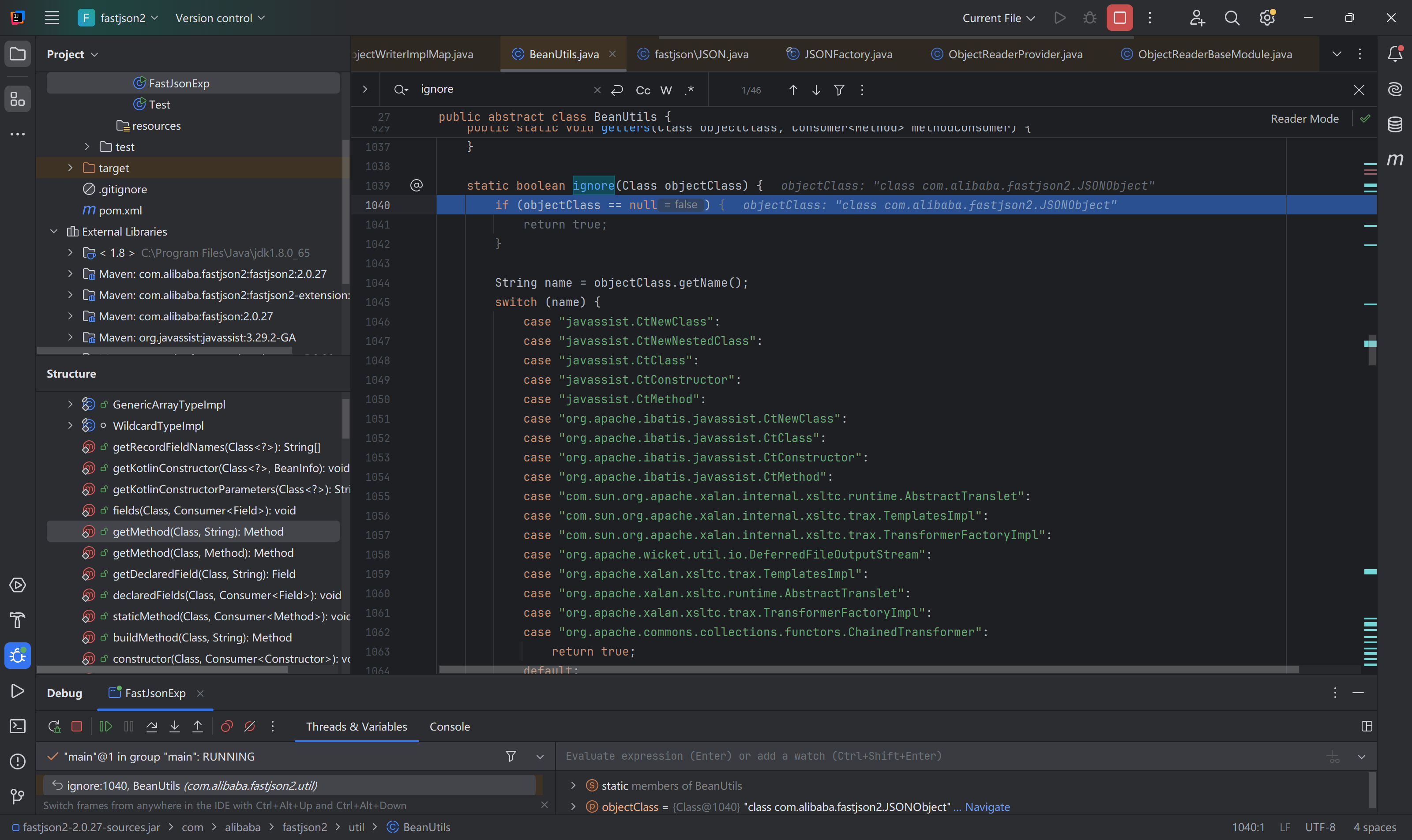View breakpoints in debug toolbar

click(x=226, y=726)
